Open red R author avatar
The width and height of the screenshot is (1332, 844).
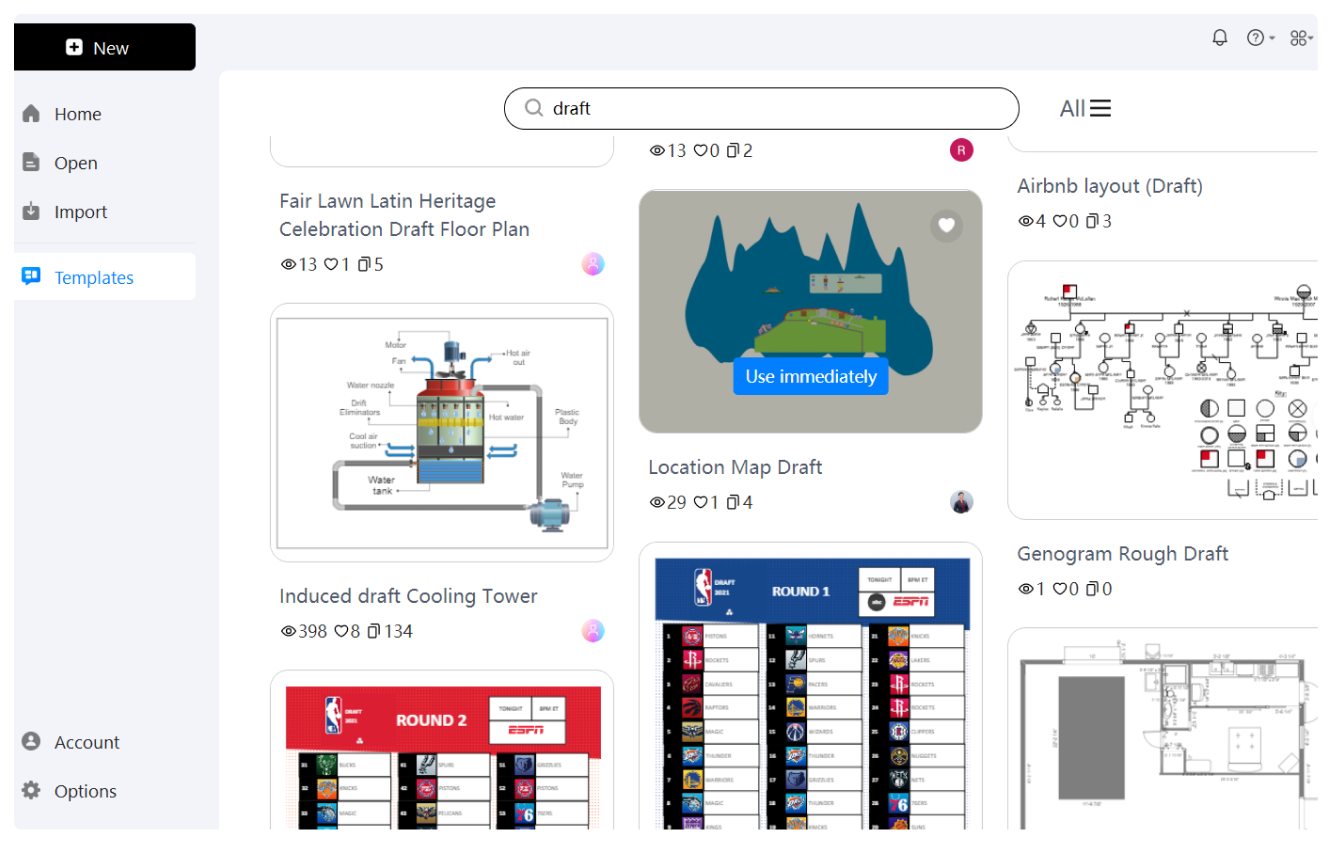(x=961, y=151)
